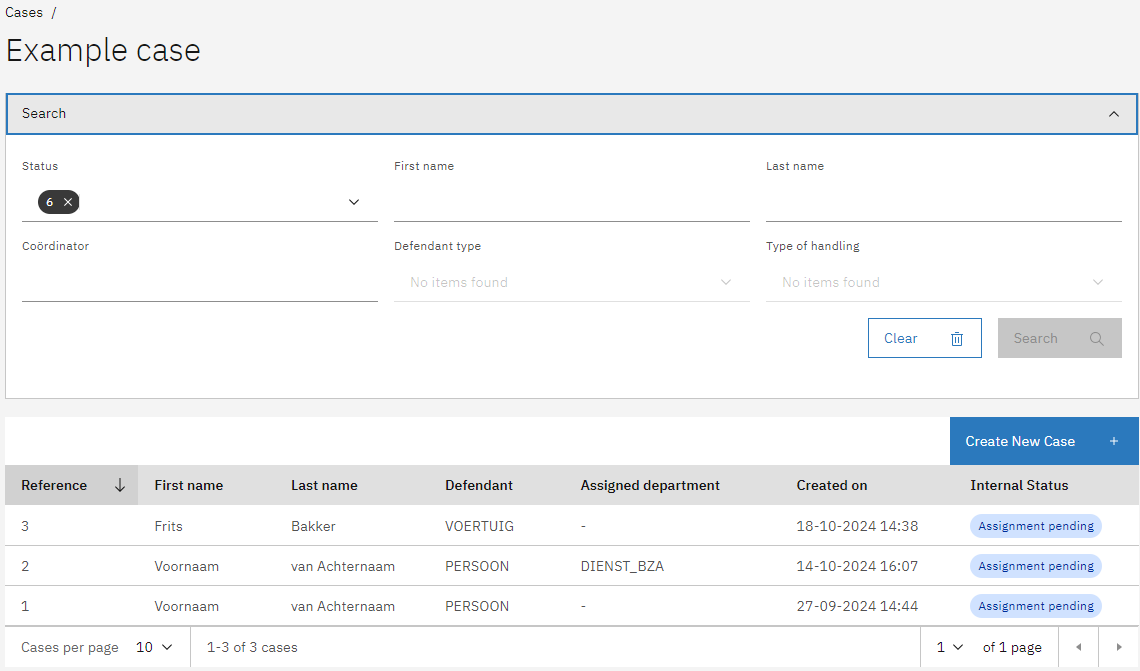The width and height of the screenshot is (1140, 671).
Task: Click the Assignment pending tag for reference 2
Action: [x=1035, y=566]
